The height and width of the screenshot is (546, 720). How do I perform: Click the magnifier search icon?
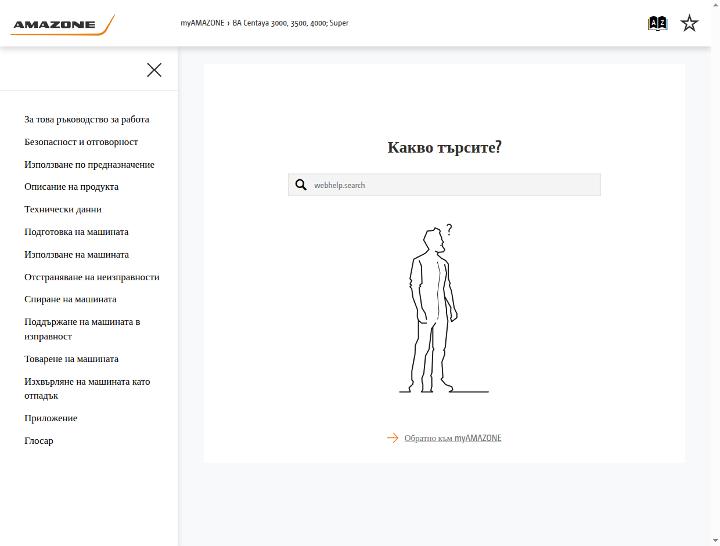(301, 185)
